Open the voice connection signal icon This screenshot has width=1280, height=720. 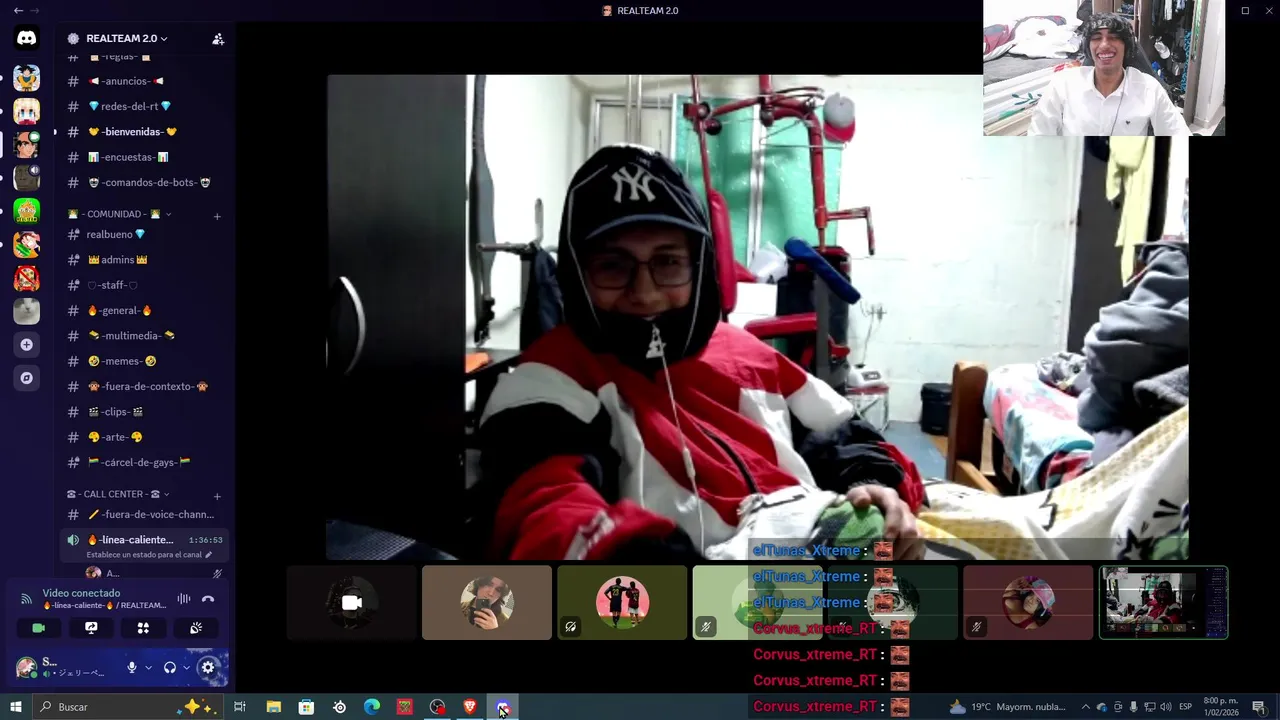pos(26,599)
